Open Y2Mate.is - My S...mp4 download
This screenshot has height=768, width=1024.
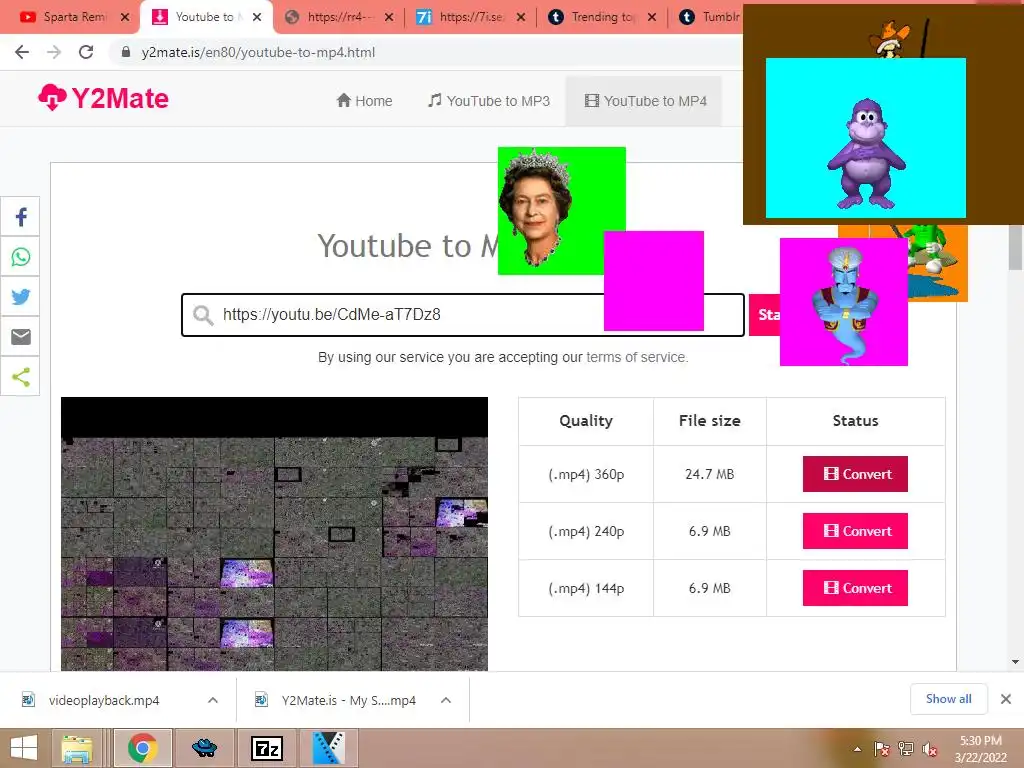click(348, 700)
